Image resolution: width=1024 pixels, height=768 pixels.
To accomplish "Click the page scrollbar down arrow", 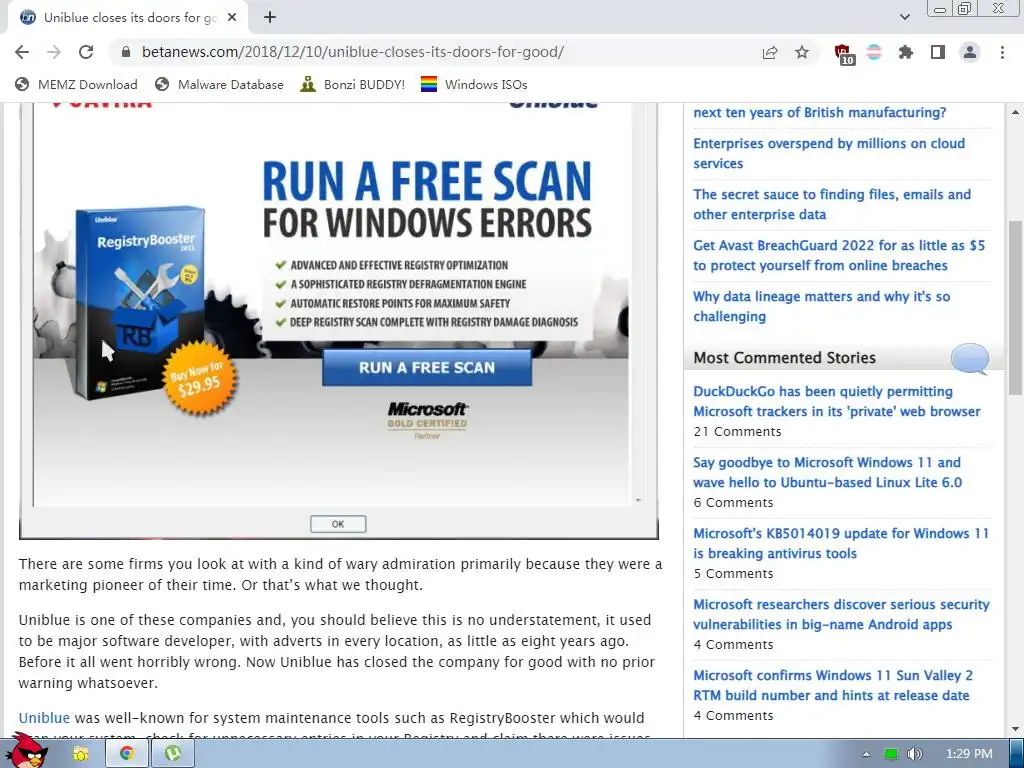I will point(1016,729).
